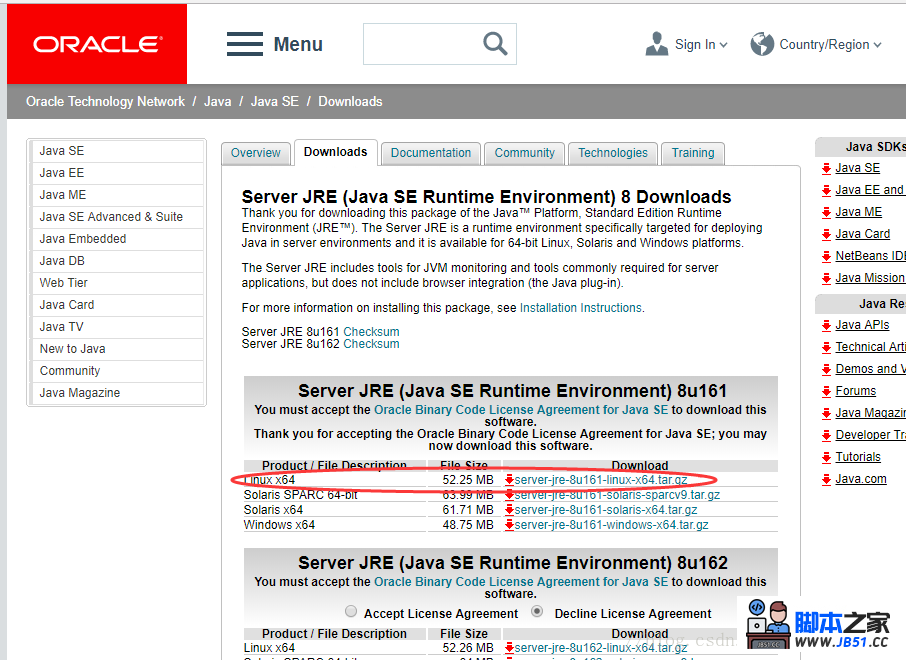
Task: Click red arrow icon beside NetBeans IDE
Action: (x=826, y=257)
